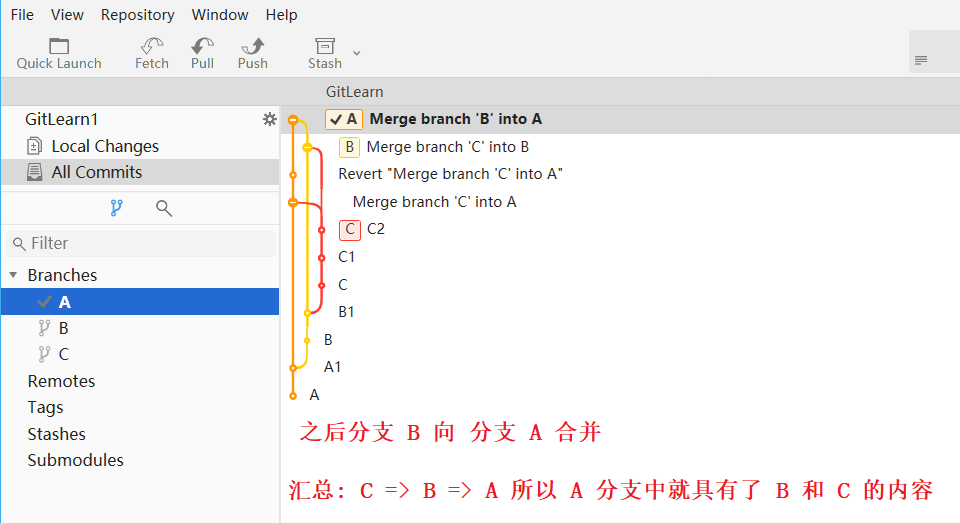Stash changes using the Stash icon
Viewport: 960px width, 523px height.
point(324,46)
